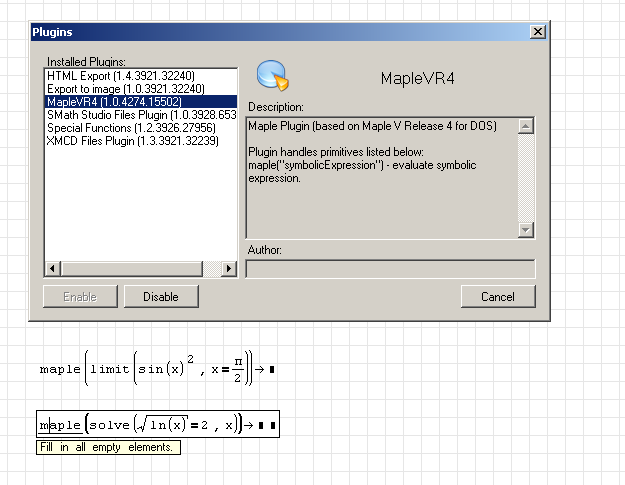Click the Author text field
Viewport: 625px width, 485px height.
pyautogui.click(x=390, y=269)
